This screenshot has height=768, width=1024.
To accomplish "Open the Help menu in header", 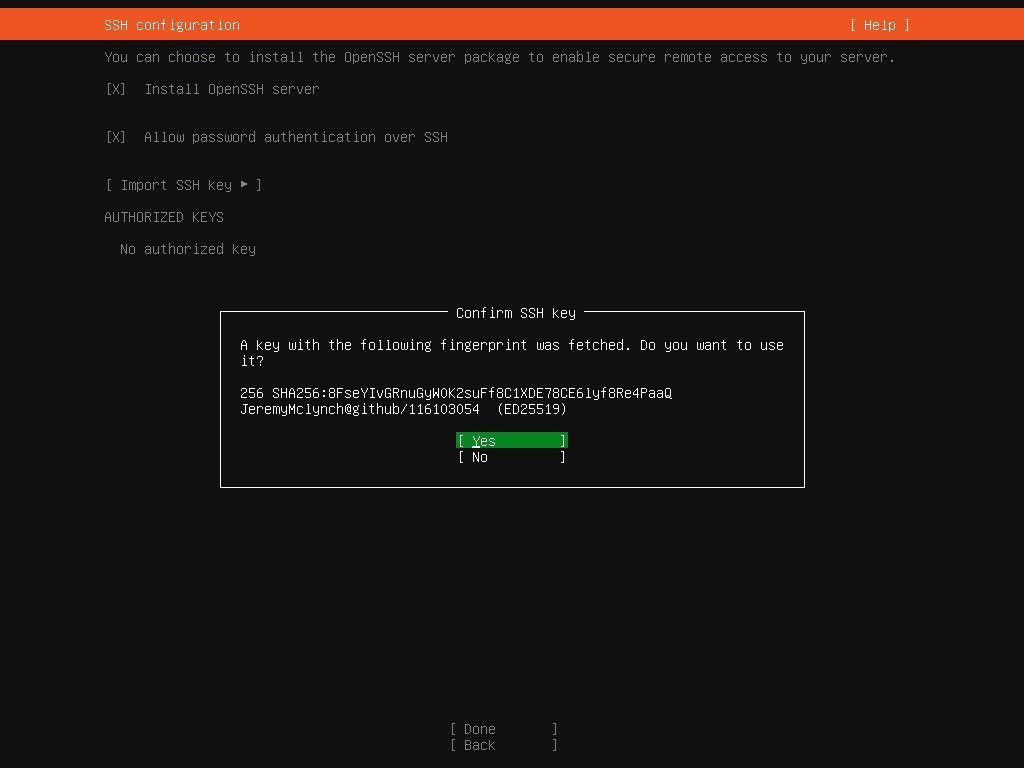I will pyautogui.click(x=880, y=25).
